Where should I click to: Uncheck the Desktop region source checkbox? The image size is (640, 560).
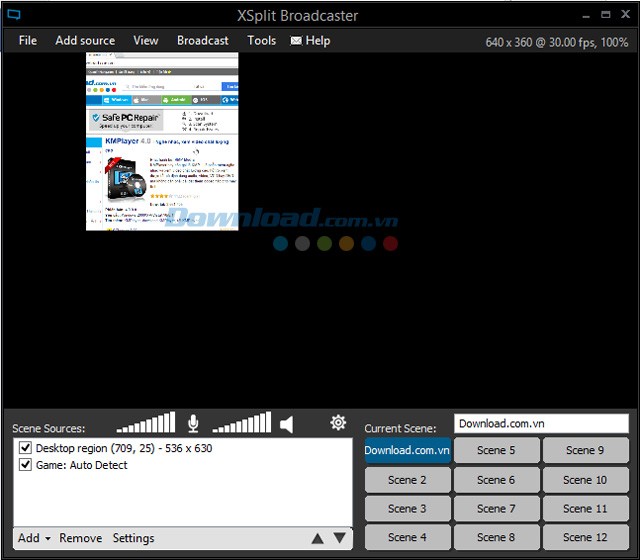point(26,448)
